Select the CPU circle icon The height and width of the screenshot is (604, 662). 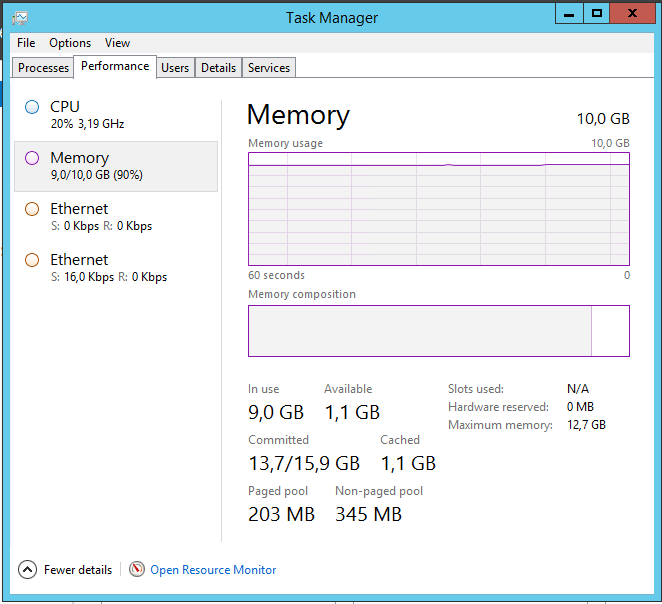point(32,107)
